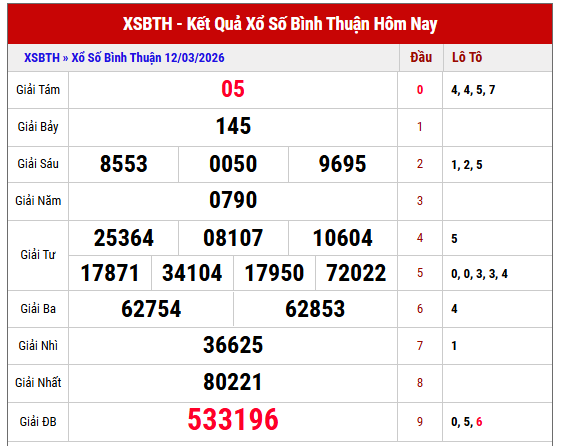The width and height of the screenshot is (561, 446).
Task: Click the Giải Bảy row label
Action: tap(38, 127)
